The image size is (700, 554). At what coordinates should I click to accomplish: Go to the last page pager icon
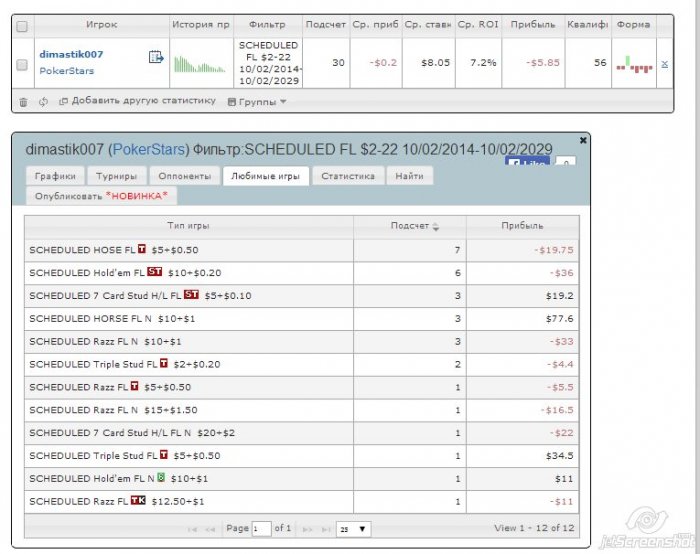tap(326, 529)
